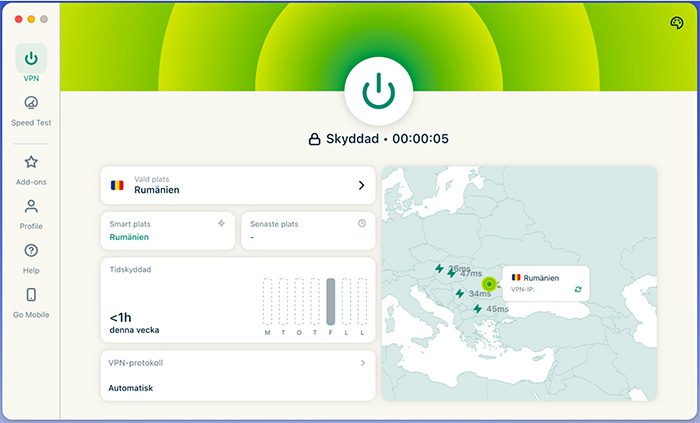Toggle the VPN connection power button
This screenshot has width=700, height=423.
click(x=378, y=92)
